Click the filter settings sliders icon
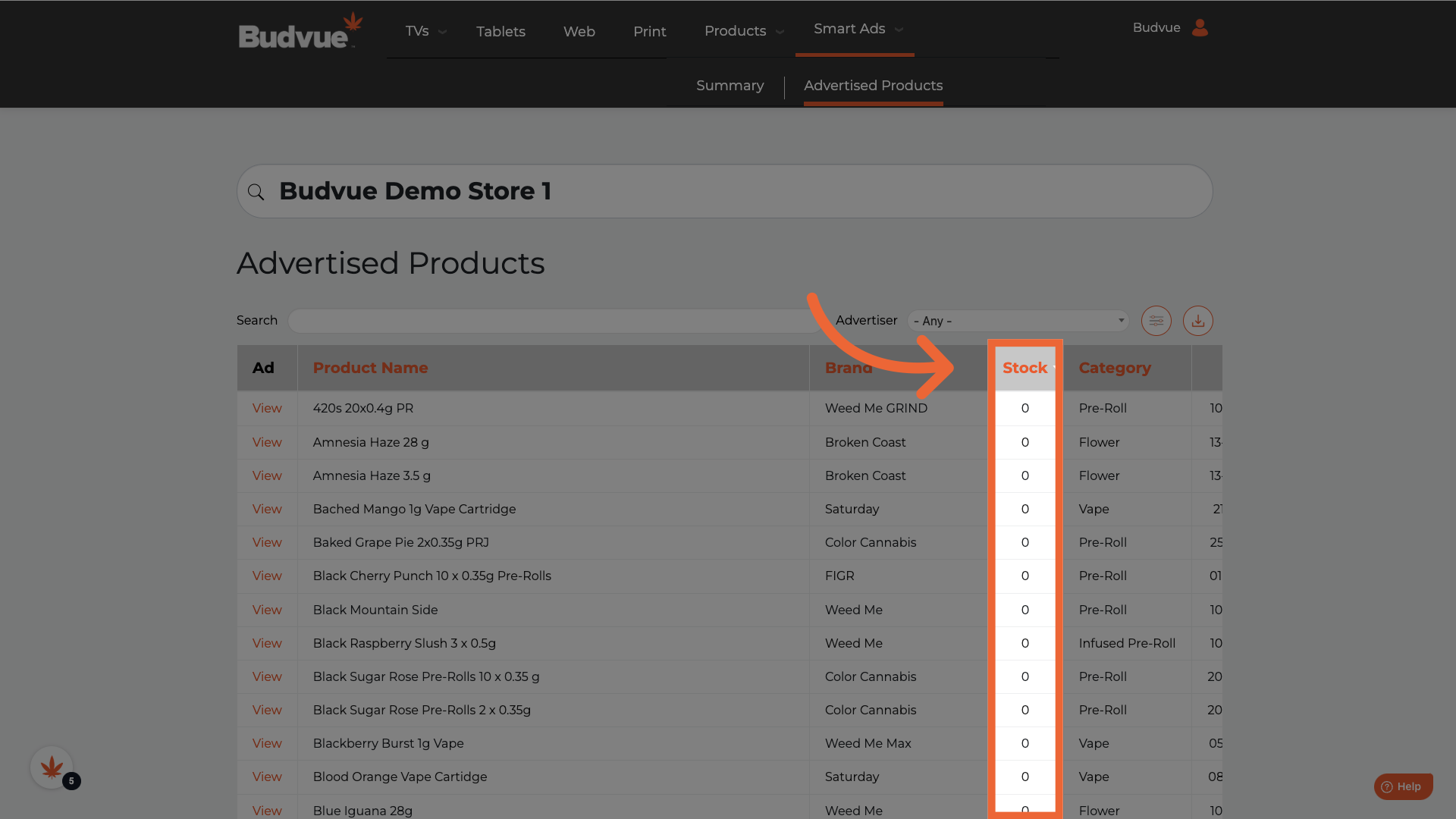This screenshot has height=819, width=1456. (1156, 321)
